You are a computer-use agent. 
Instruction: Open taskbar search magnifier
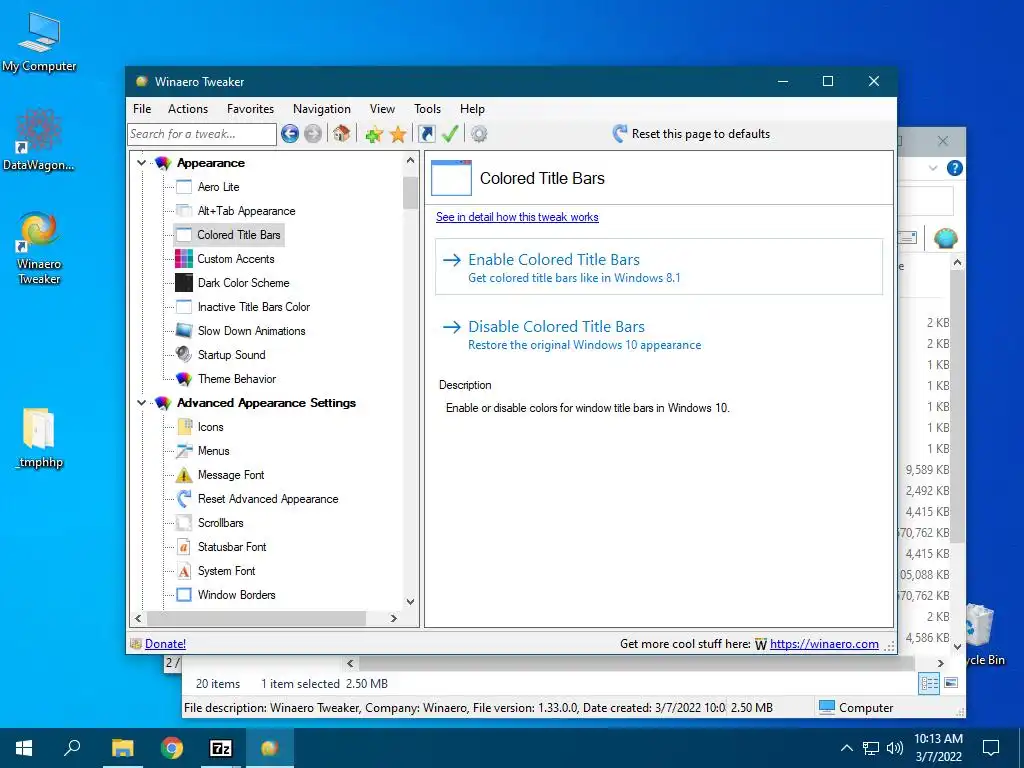[x=72, y=748]
